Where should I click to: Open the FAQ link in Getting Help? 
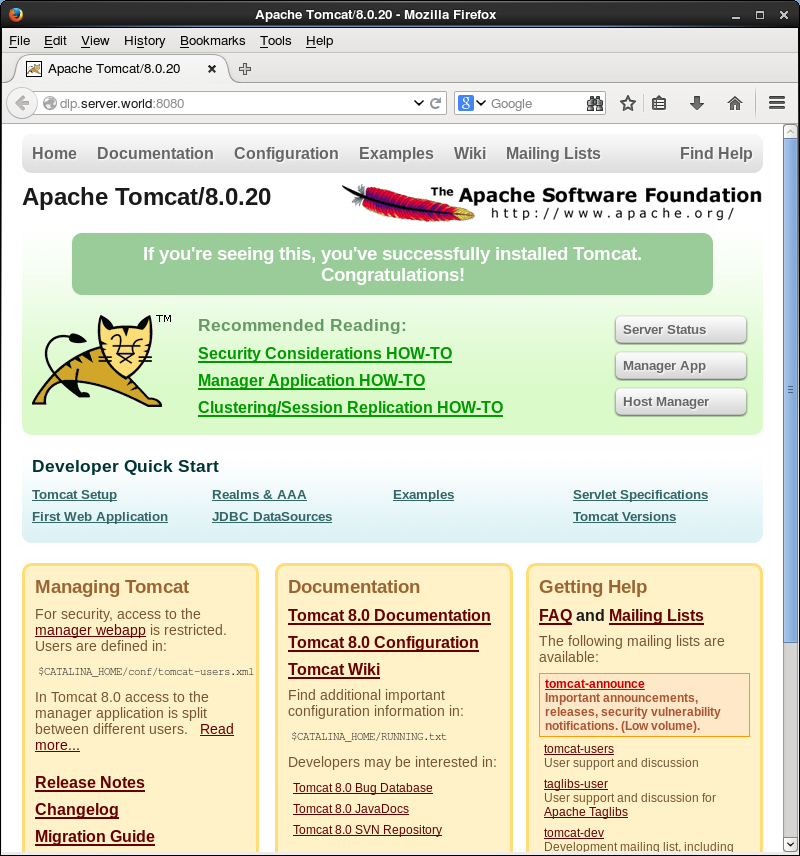click(555, 615)
